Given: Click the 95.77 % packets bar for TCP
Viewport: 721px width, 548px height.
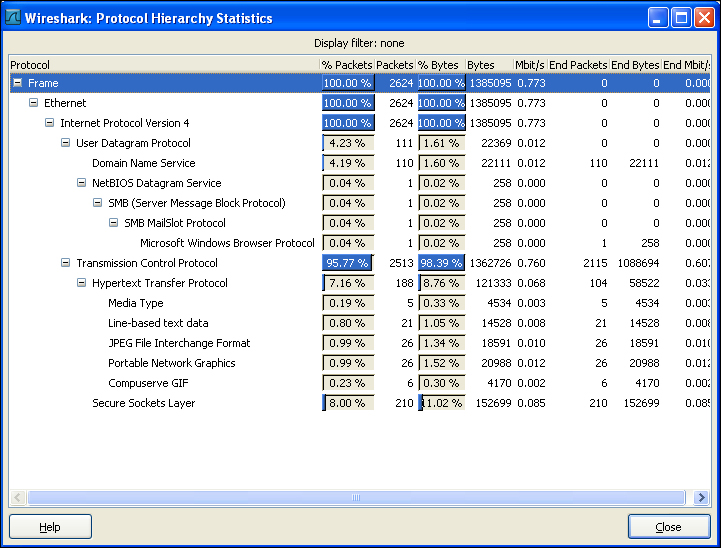Looking at the screenshot, I should (x=348, y=263).
